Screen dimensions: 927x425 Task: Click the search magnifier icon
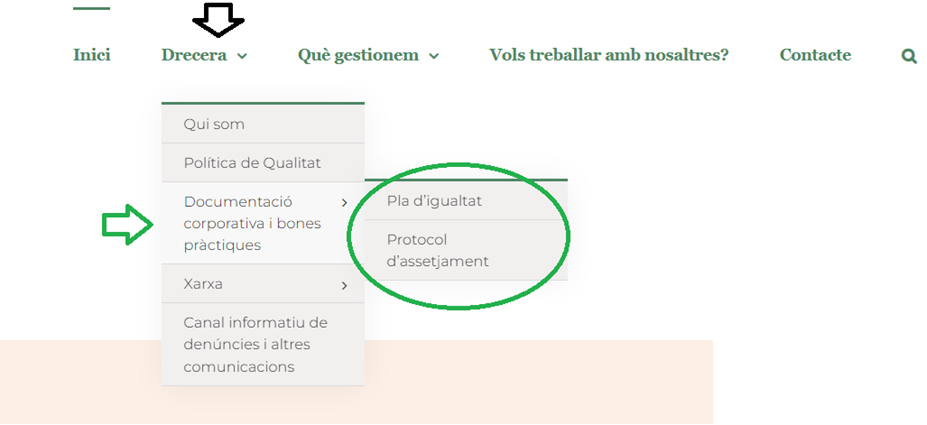pyautogui.click(x=909, y=57)
